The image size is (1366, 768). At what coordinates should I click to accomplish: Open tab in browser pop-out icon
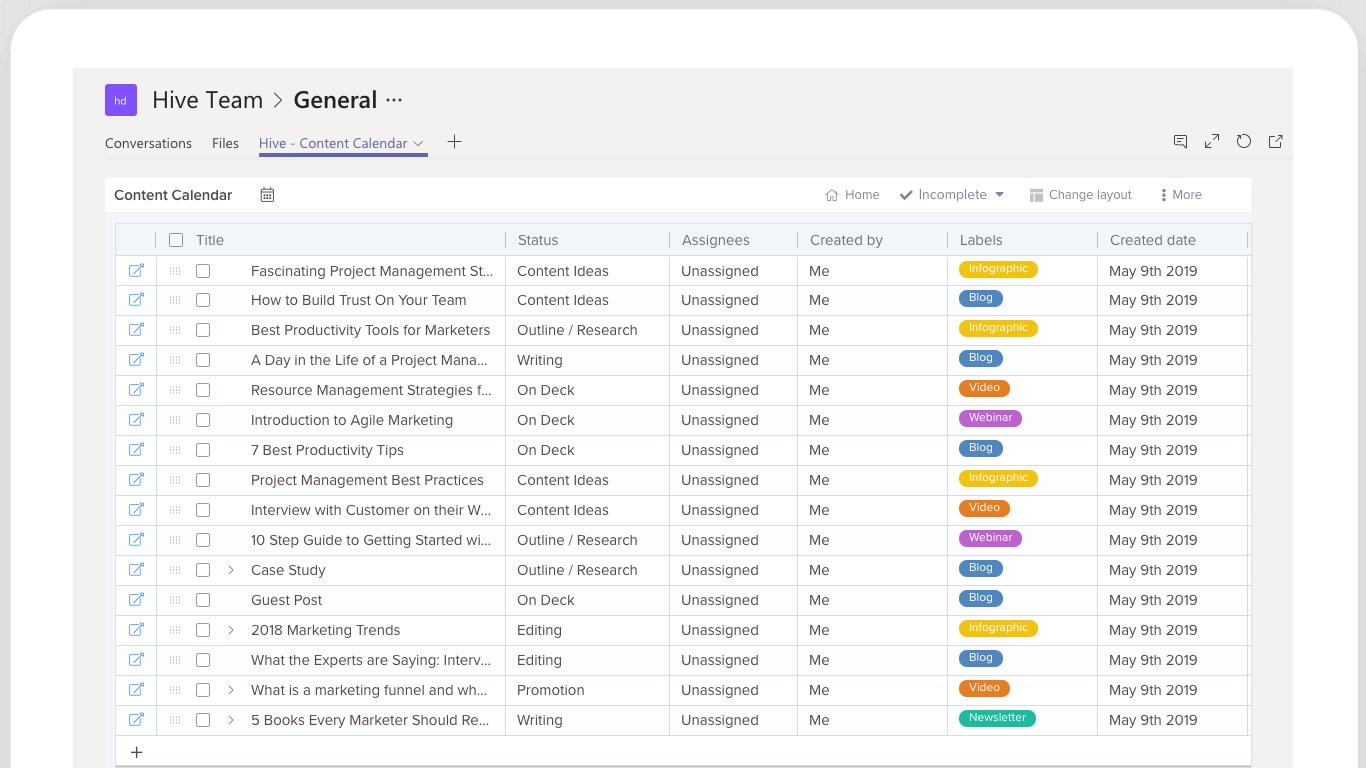click(1276, 142)
